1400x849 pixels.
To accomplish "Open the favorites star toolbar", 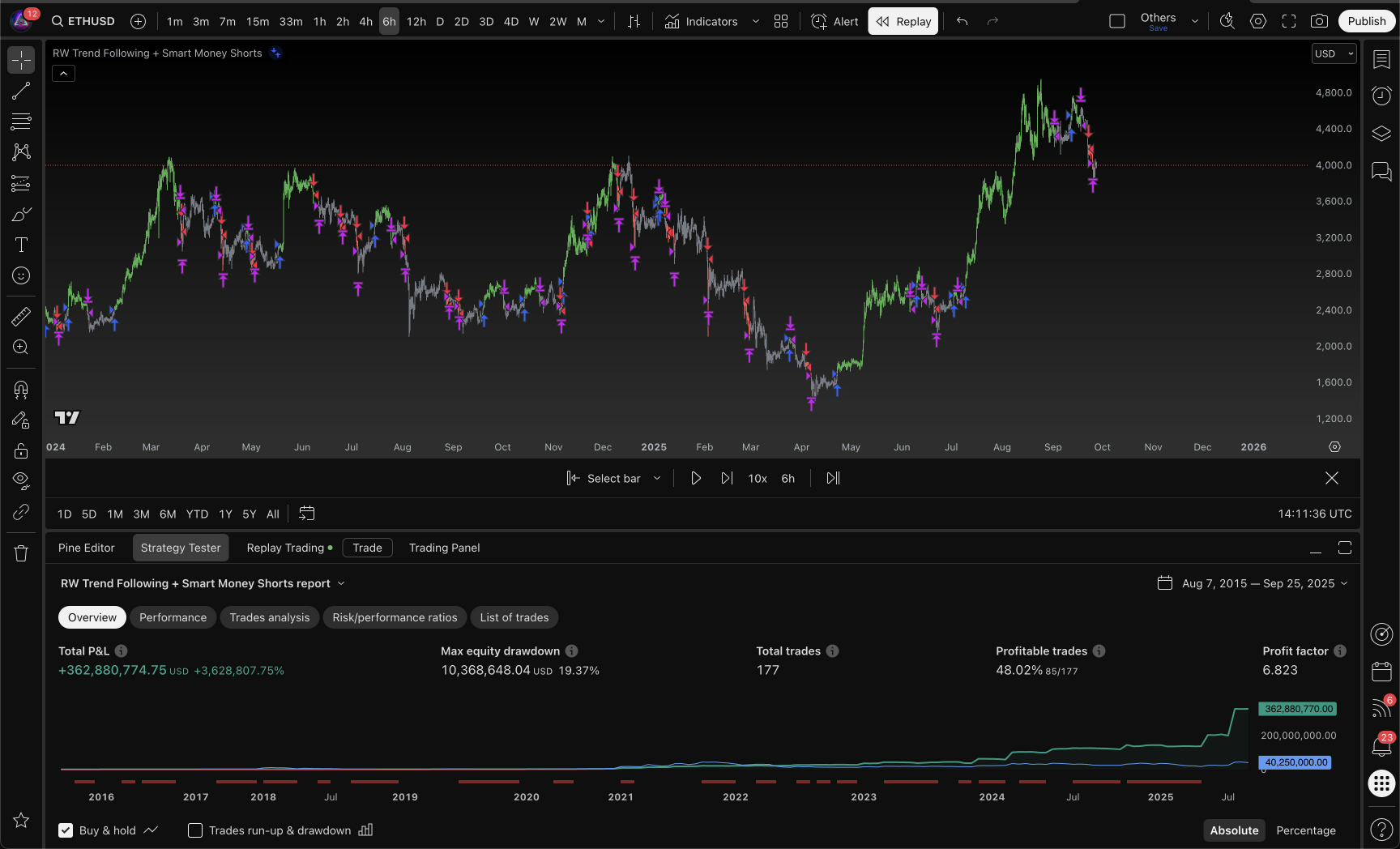I will [21, 821].
